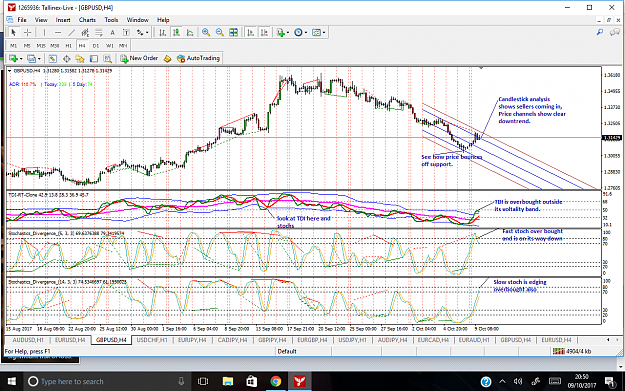Pick the Horizontal Line drawing tool
The width and height of the screenshot is (625, 391).
point(58,33)
